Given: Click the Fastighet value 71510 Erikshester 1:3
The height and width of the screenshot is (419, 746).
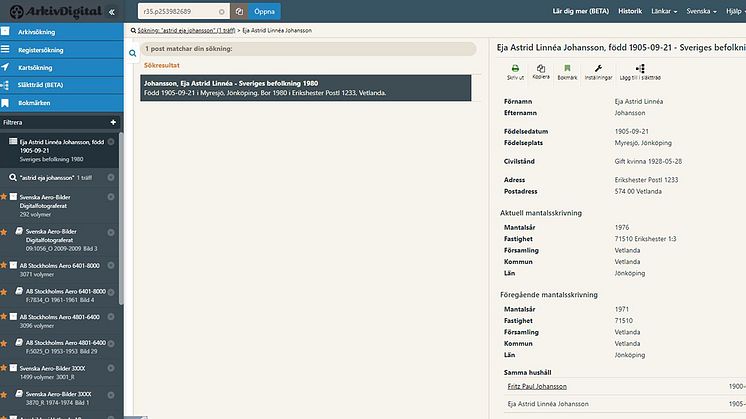Looking at the screenshot, I should click(645, 239).
